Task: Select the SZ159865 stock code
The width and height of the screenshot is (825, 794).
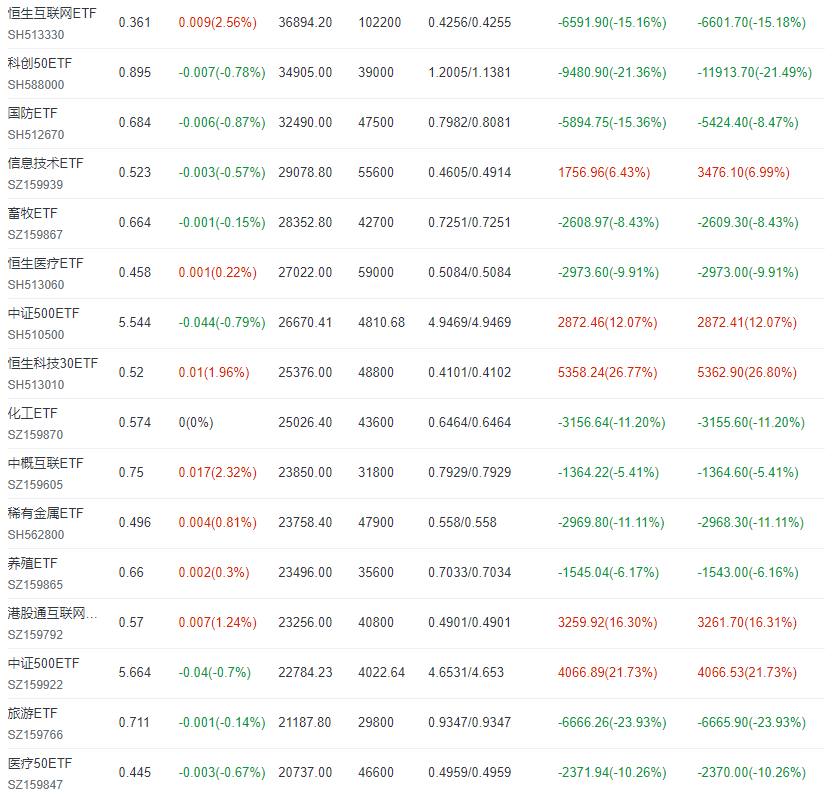Action: tap(35, 585)
